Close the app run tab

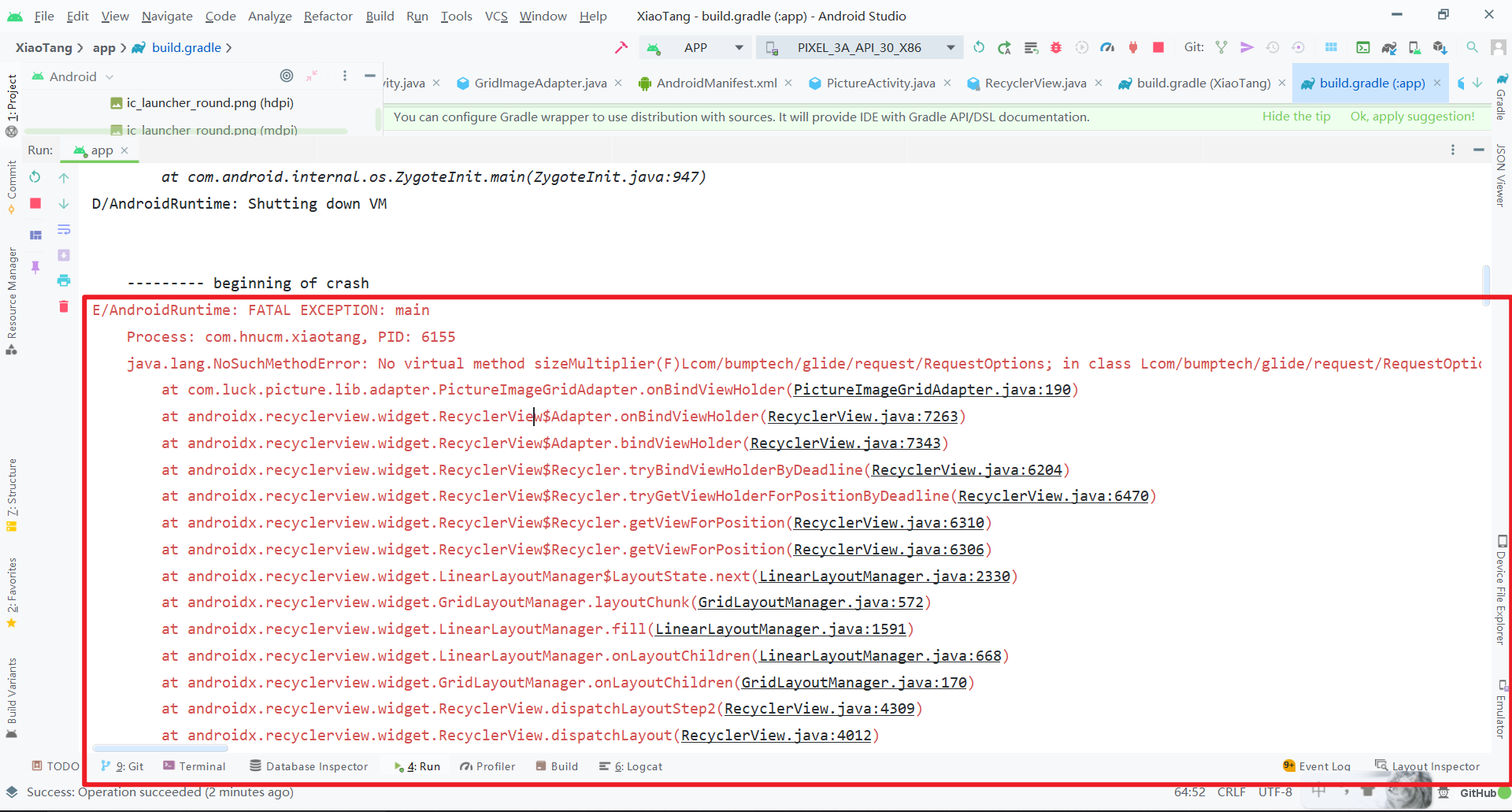pos(124,150)
